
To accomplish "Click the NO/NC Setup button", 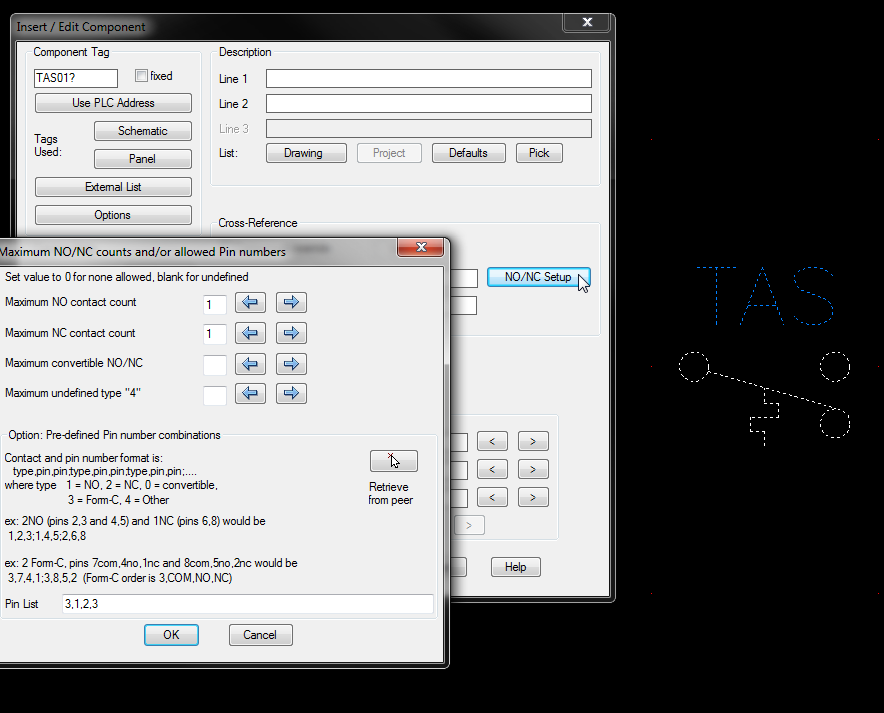I will point(537,277).
